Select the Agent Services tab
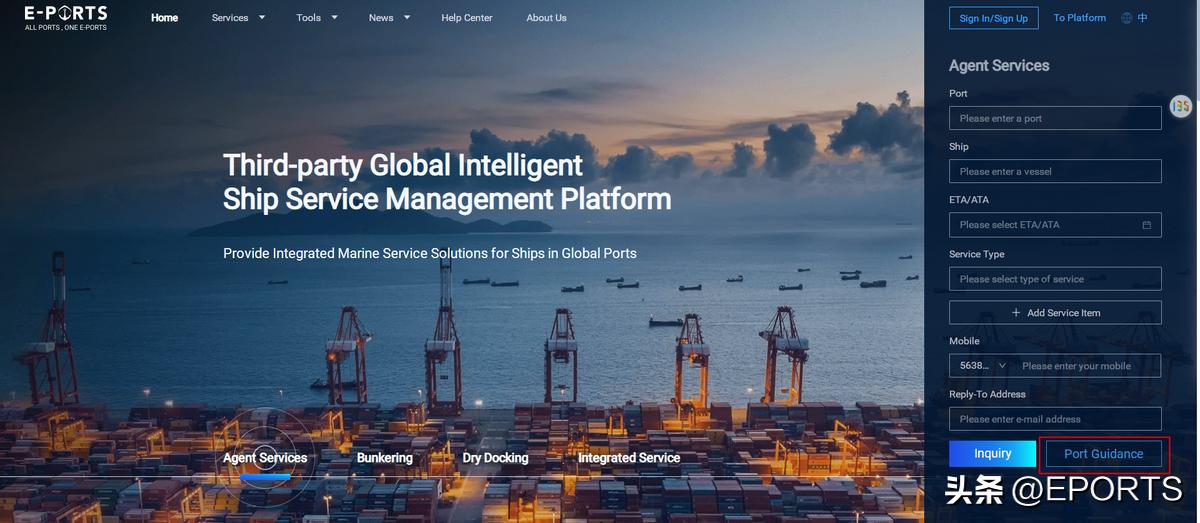 [265, 458]
